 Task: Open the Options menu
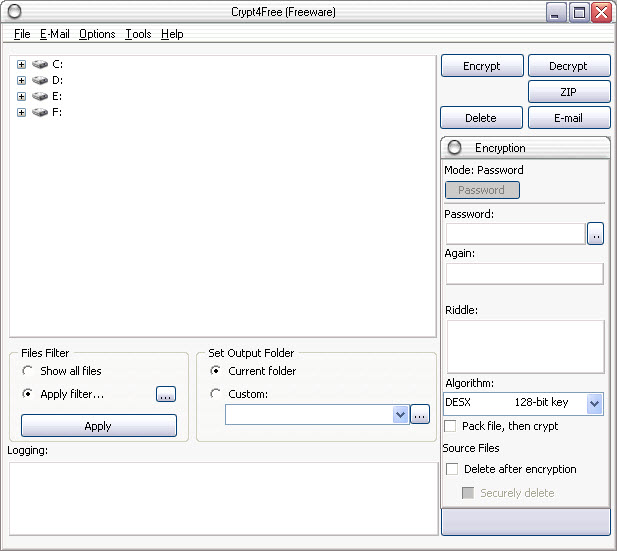coord(97,34)
